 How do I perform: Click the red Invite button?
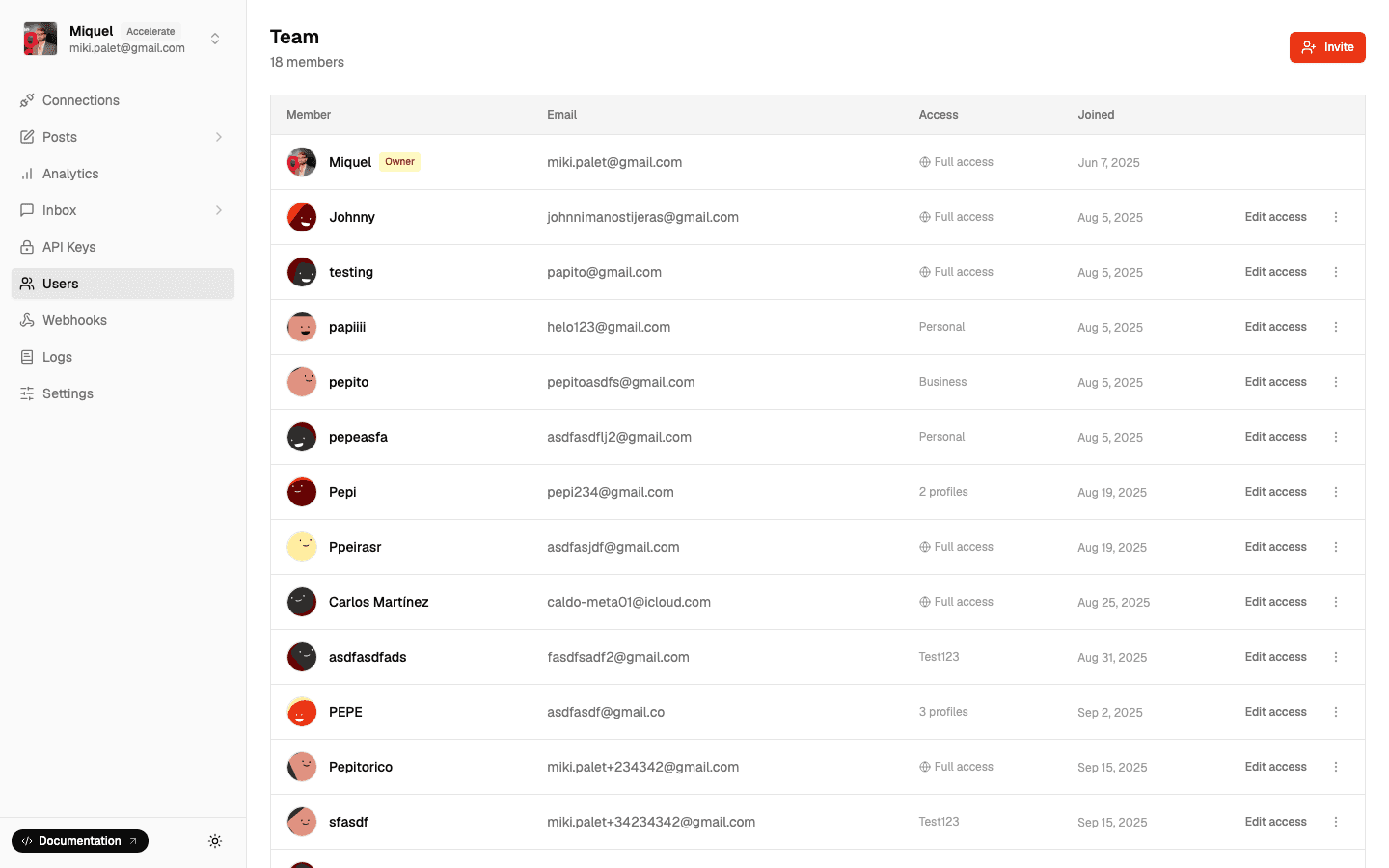tap(1326, 47)
